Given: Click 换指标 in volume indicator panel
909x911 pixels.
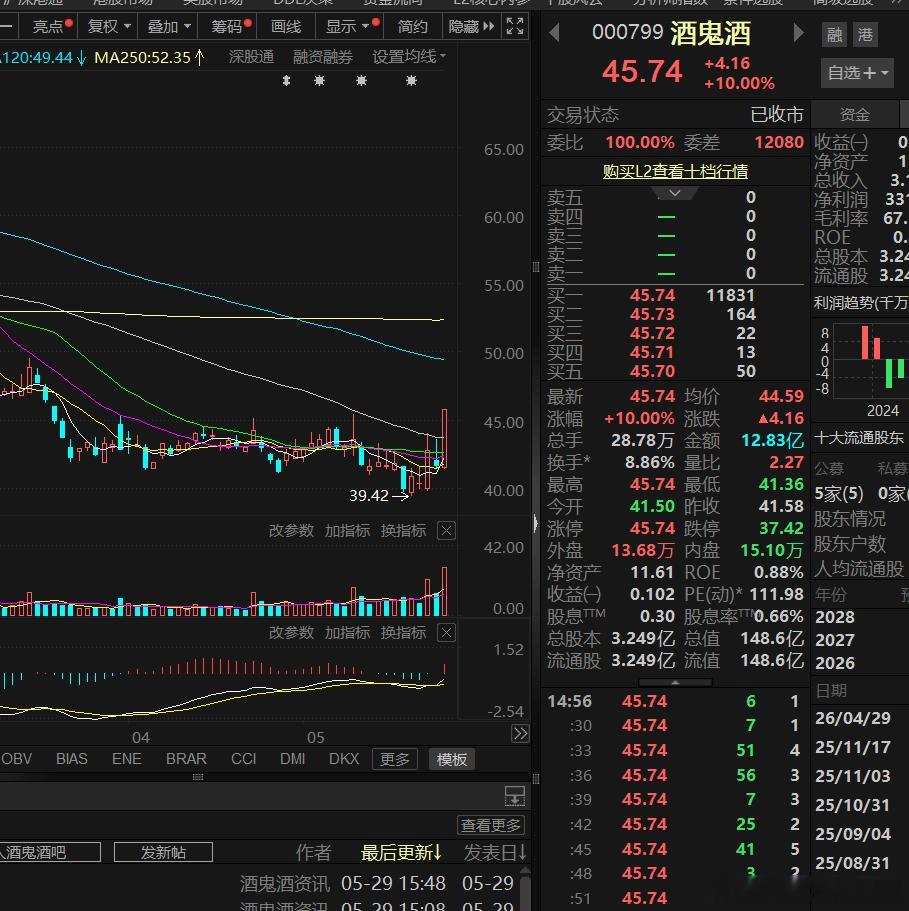Looking at the screenshot, I should (403, 530).
